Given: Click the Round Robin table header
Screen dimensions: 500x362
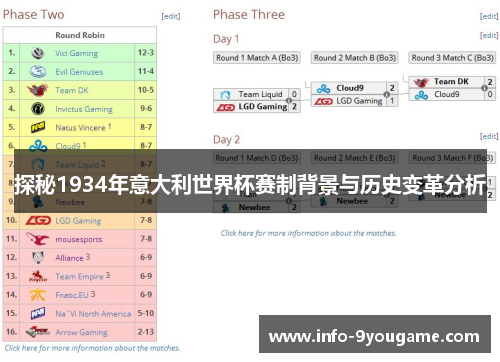Looking at the screenshot, I should point(80,35).
